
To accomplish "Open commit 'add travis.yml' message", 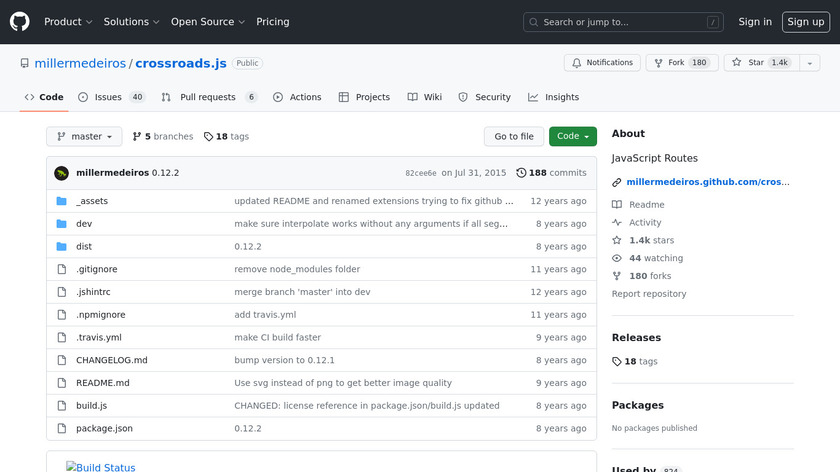I will [265, 314].
